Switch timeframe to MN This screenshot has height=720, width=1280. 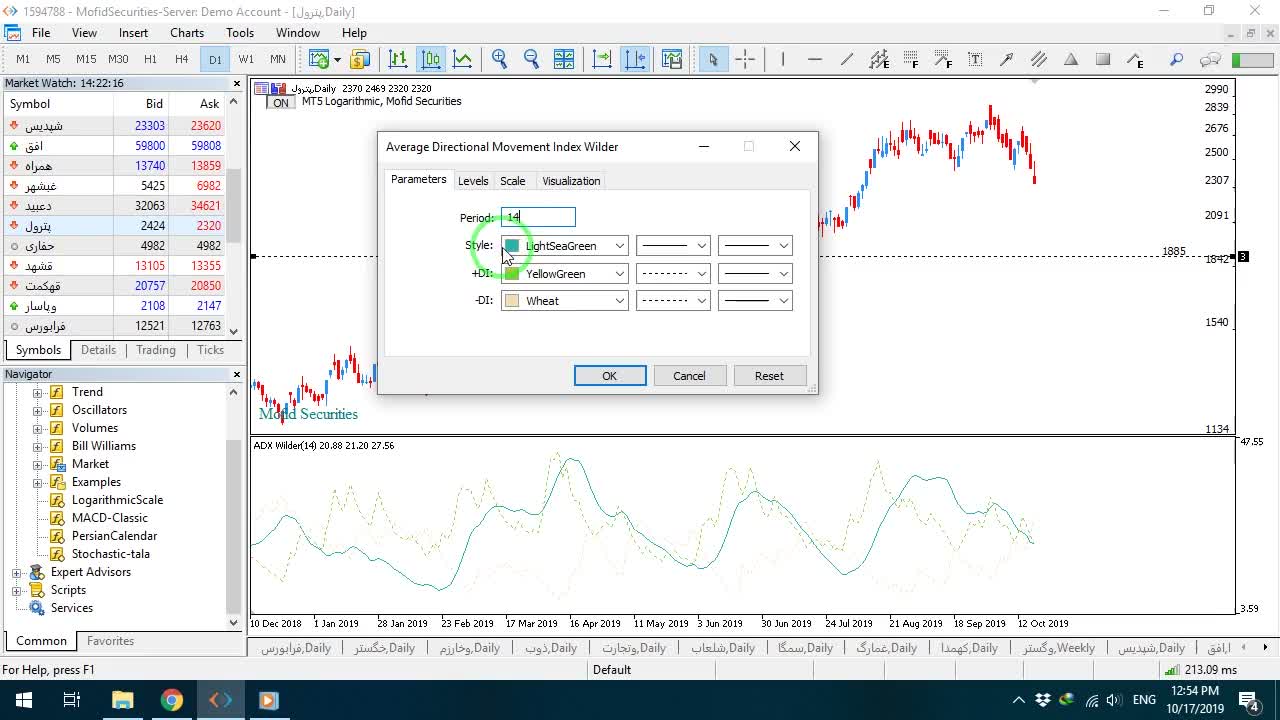[277, 59]
